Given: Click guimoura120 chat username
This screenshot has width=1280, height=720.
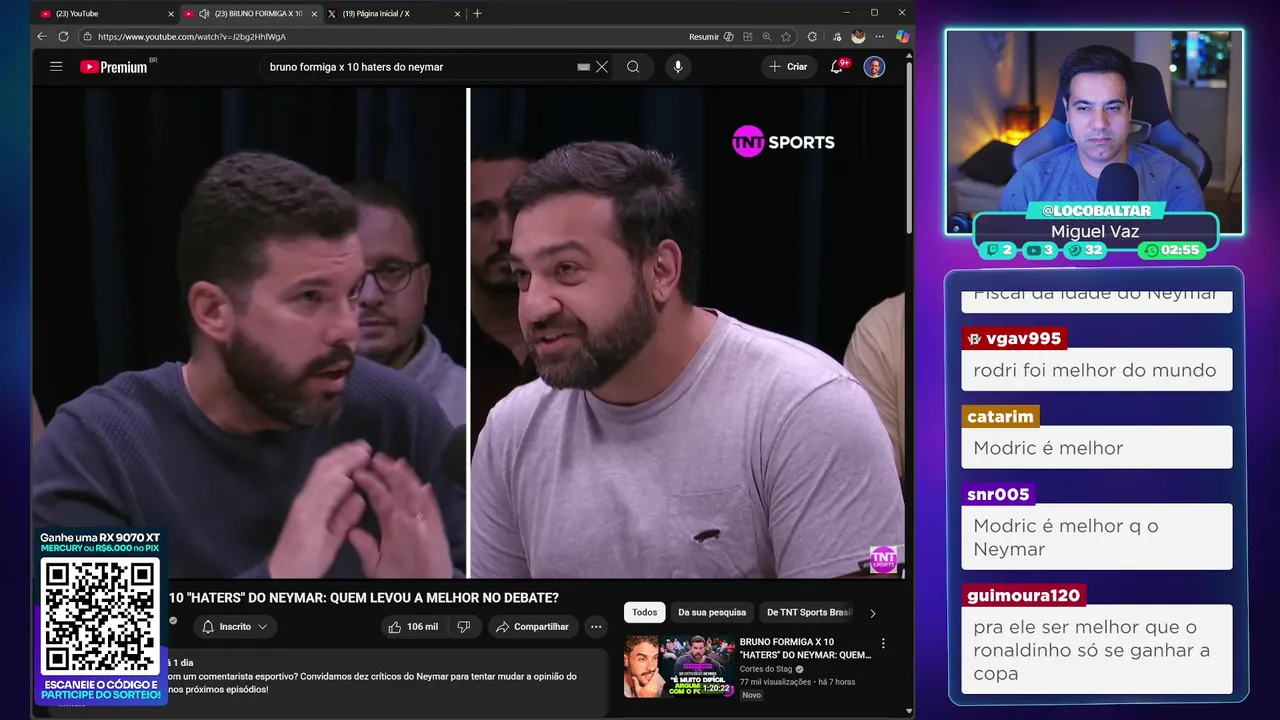Looking at the screenshot, I should coord(1023,596).
